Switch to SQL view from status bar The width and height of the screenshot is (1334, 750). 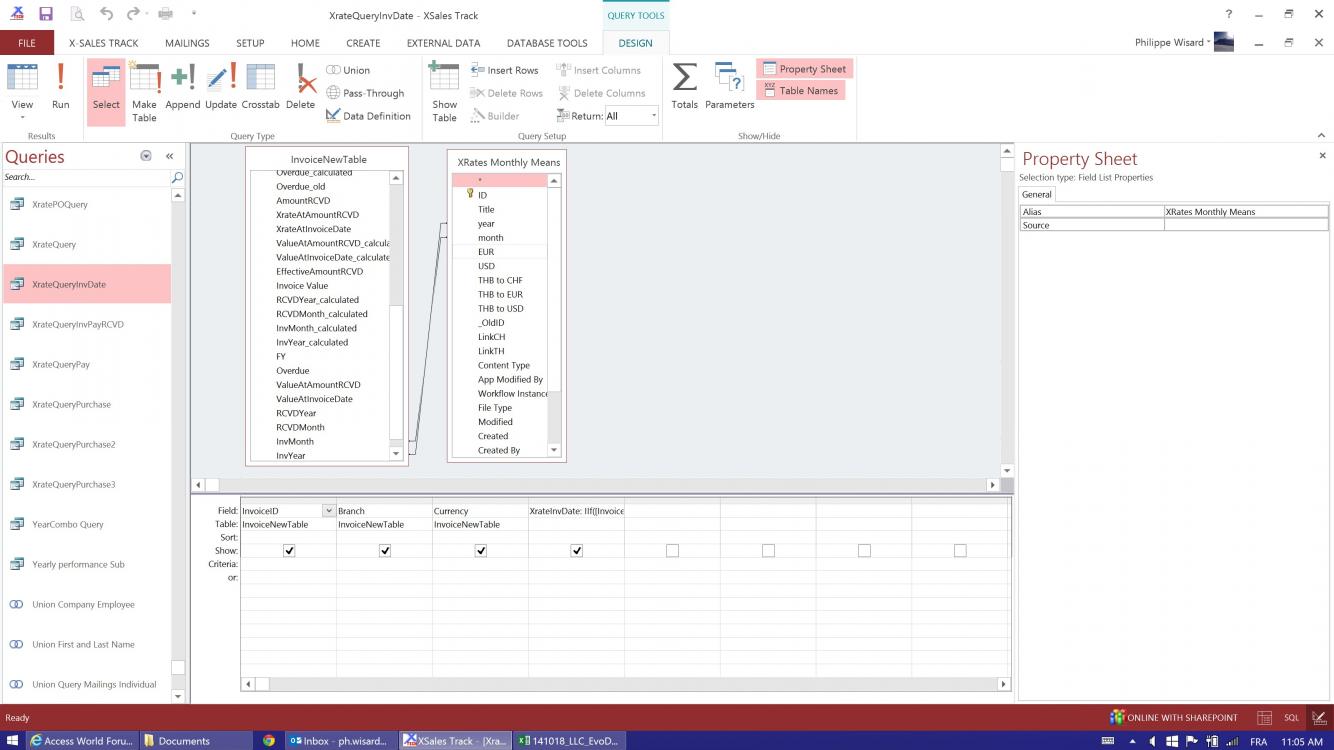pos(1291,717)
